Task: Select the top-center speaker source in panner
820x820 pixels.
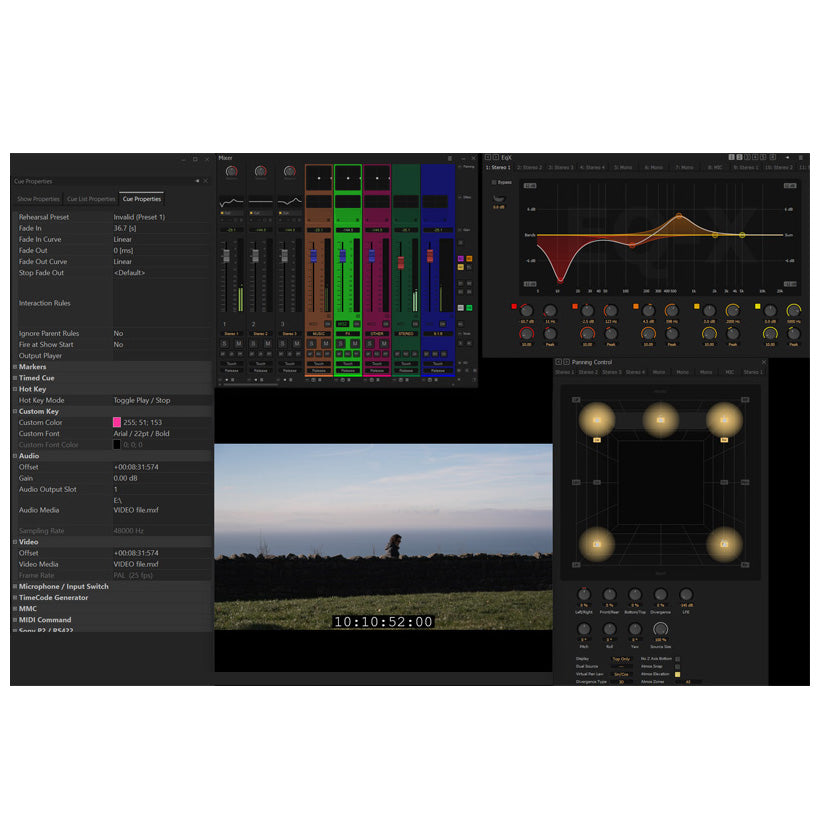Action: [x=660, y=420]
